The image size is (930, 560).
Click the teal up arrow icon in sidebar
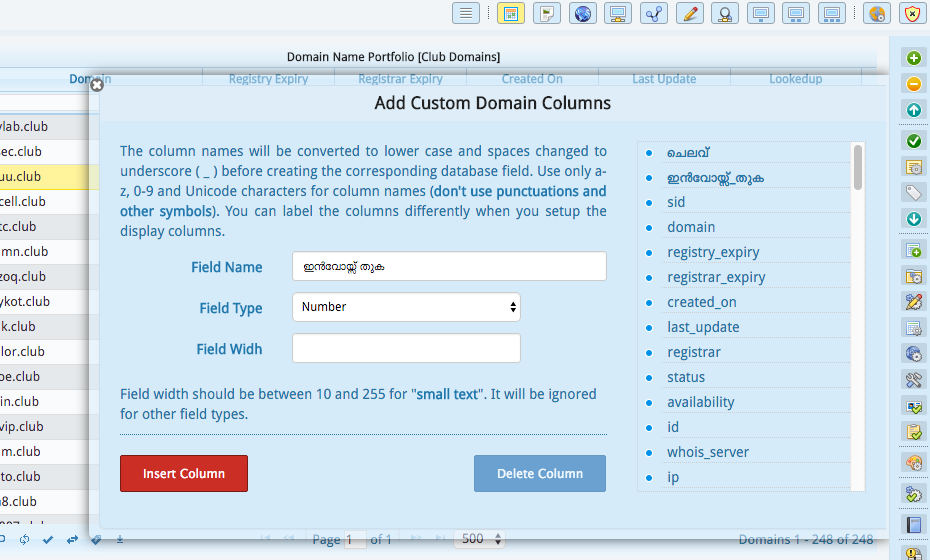tap(913, 110)
